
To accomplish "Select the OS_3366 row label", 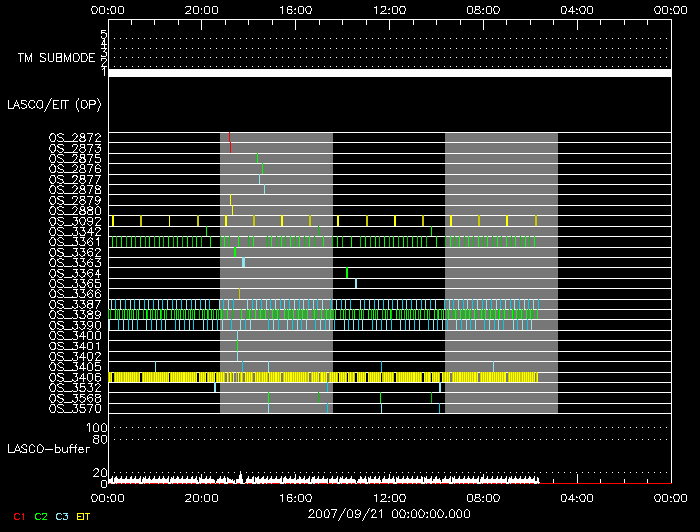I will coord(75,294).
